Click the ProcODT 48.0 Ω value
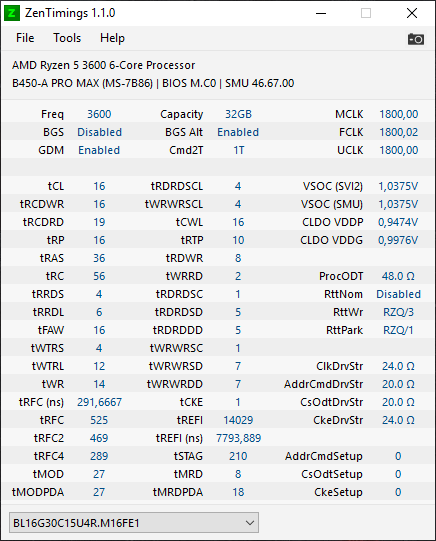This screenshot has height=541, width=436. [398, 276]
